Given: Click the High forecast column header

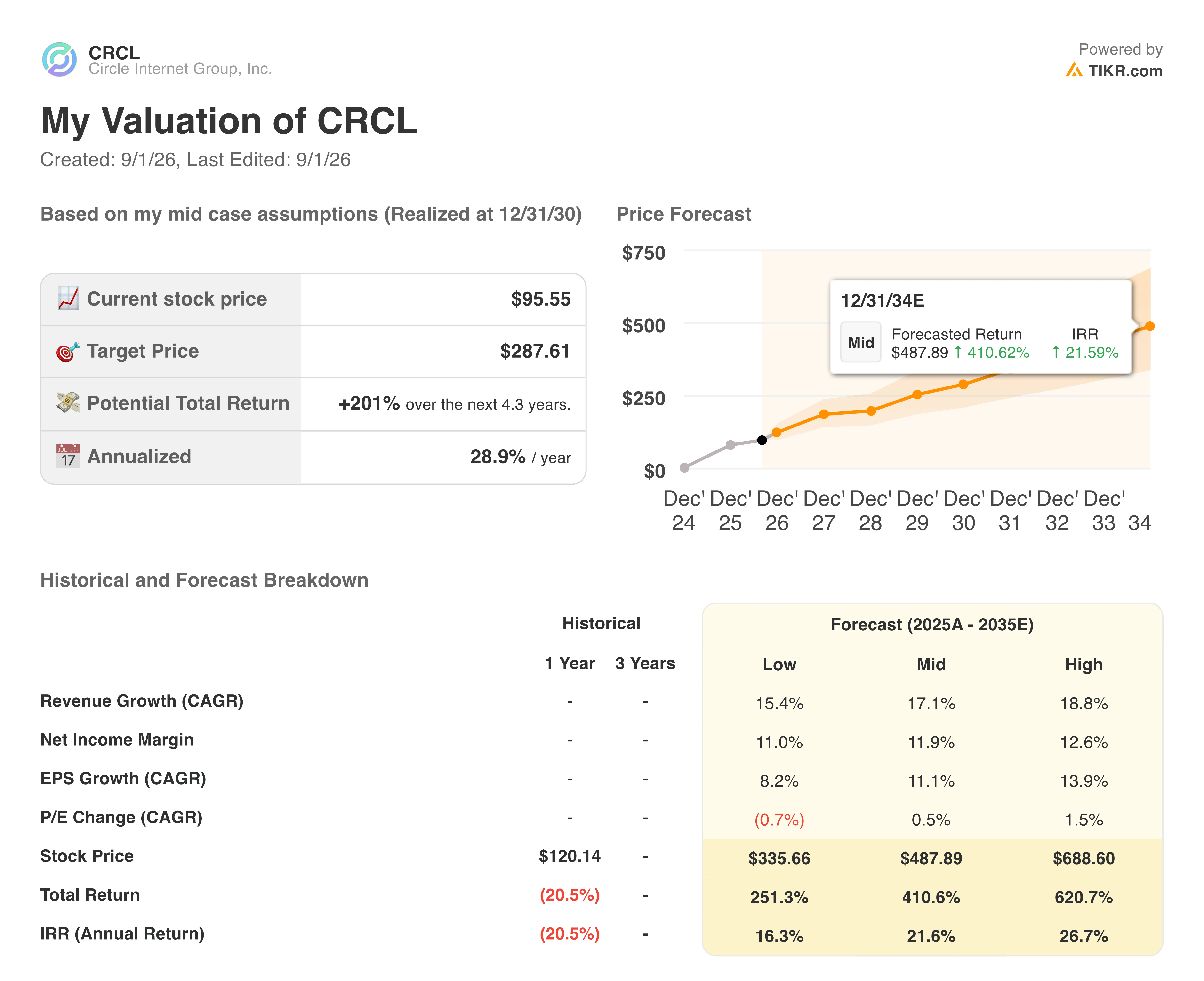Looking at the screenshot, I should (x=1084, y=665).
